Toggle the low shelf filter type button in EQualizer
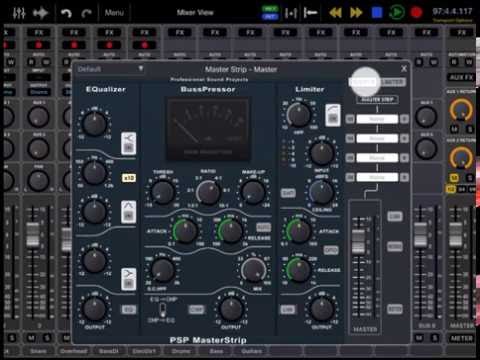The width and height of the screenshot is (480, 360). pyautogui.click(x=129, y=143)
